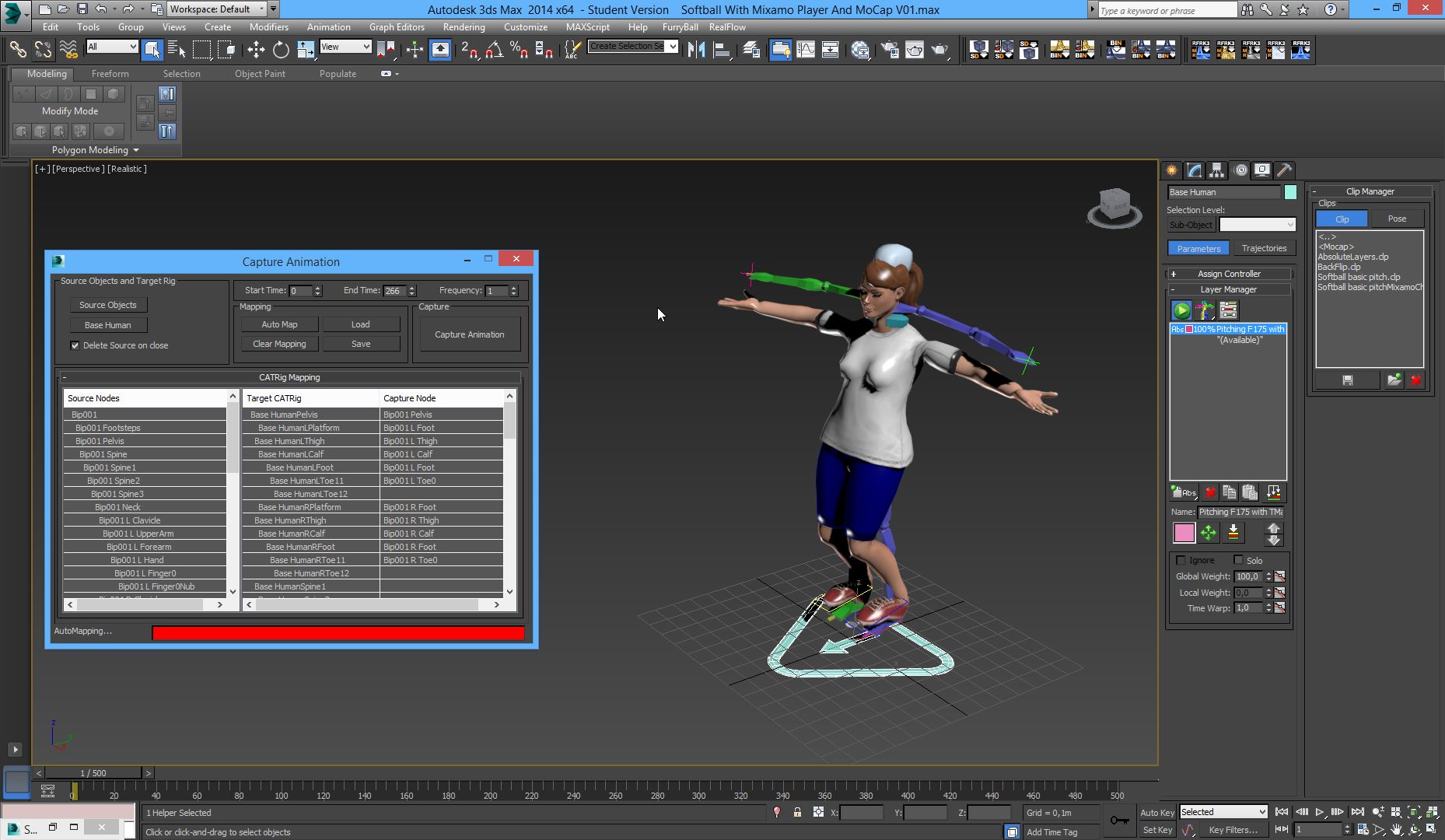
Task: Enable the Solo checkbox
Action: 1238,560
